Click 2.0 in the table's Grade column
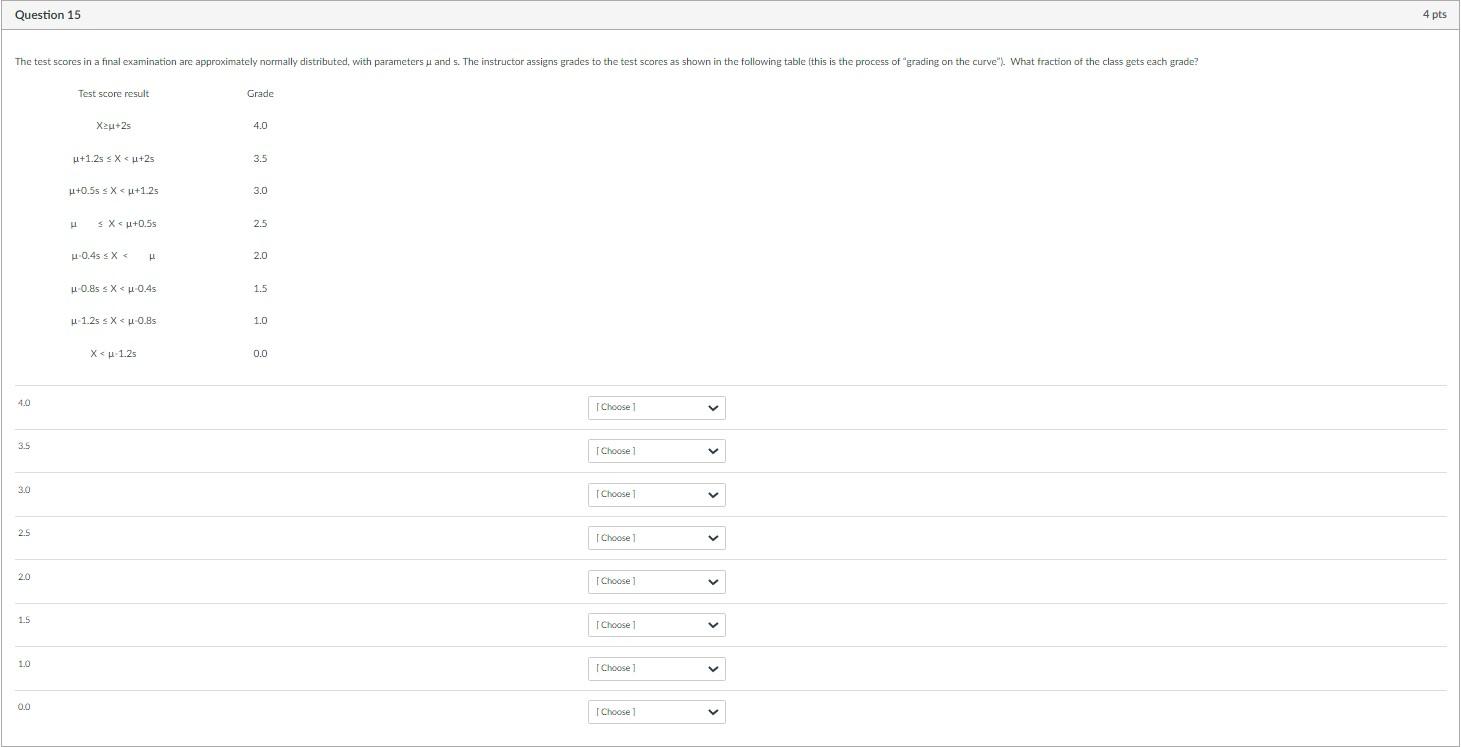Image resolution: width=1461 pixels, height=747 pixels. coord(260,256)
